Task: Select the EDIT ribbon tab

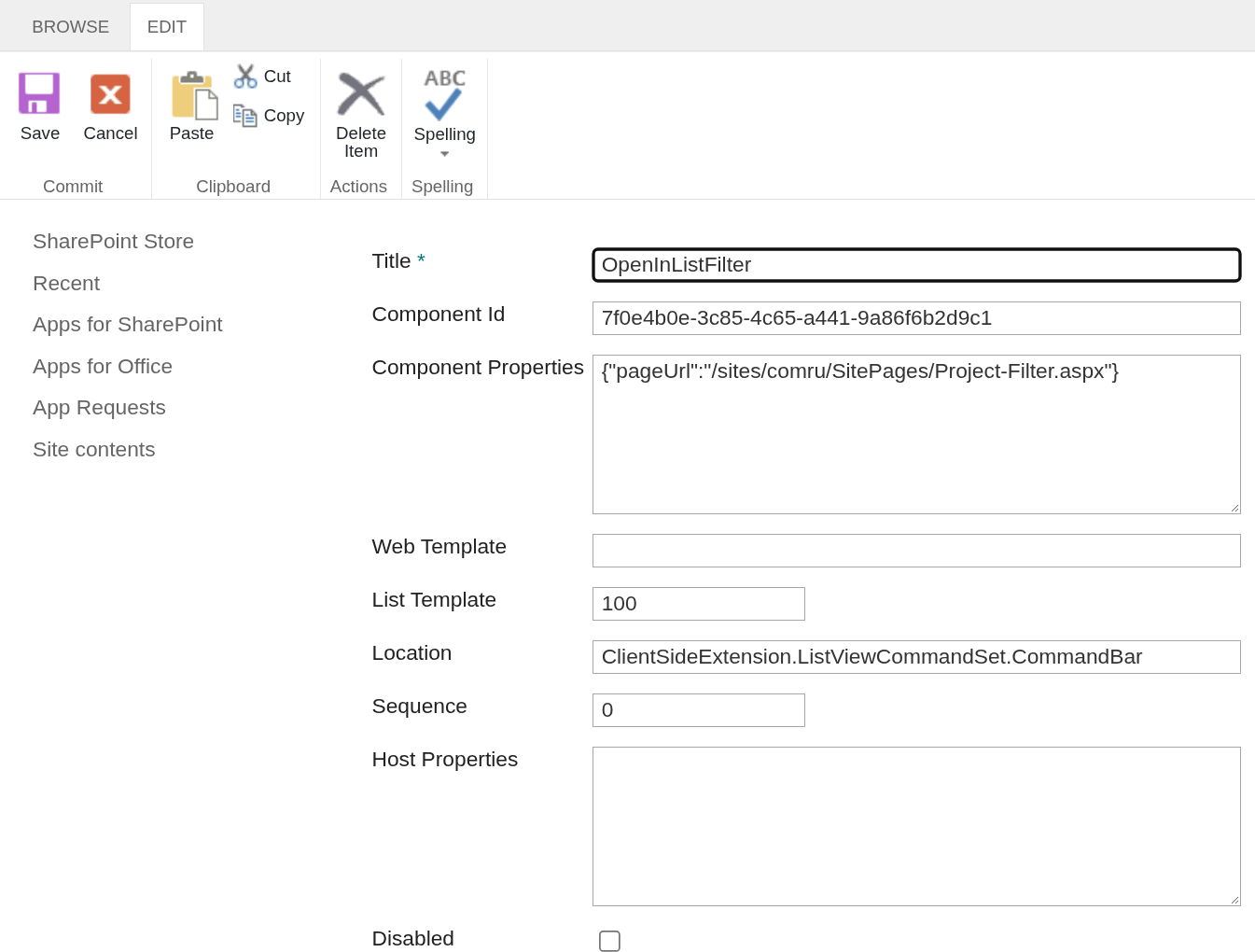Action: coord(167,27)
